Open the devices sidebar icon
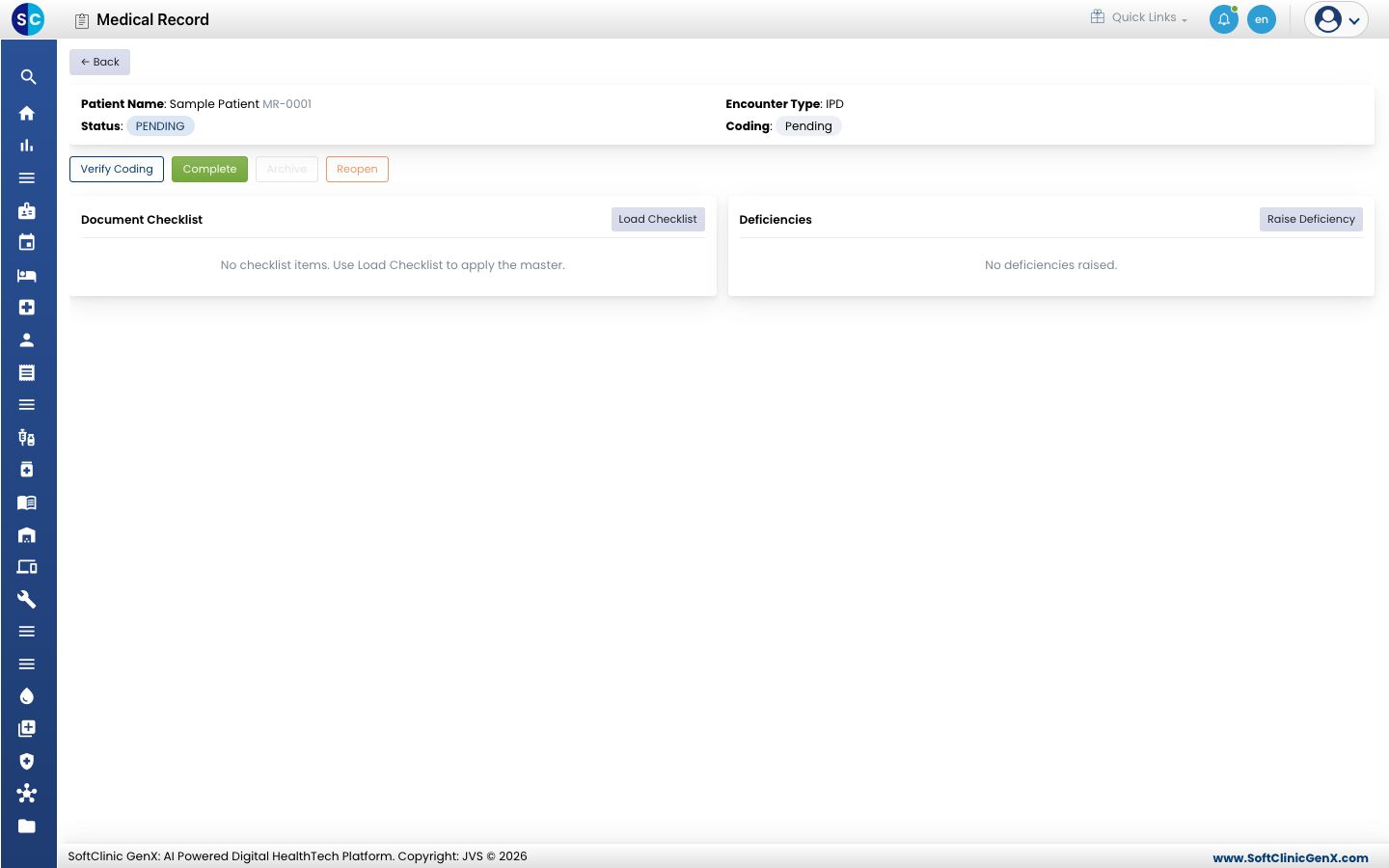 [27, 567]
